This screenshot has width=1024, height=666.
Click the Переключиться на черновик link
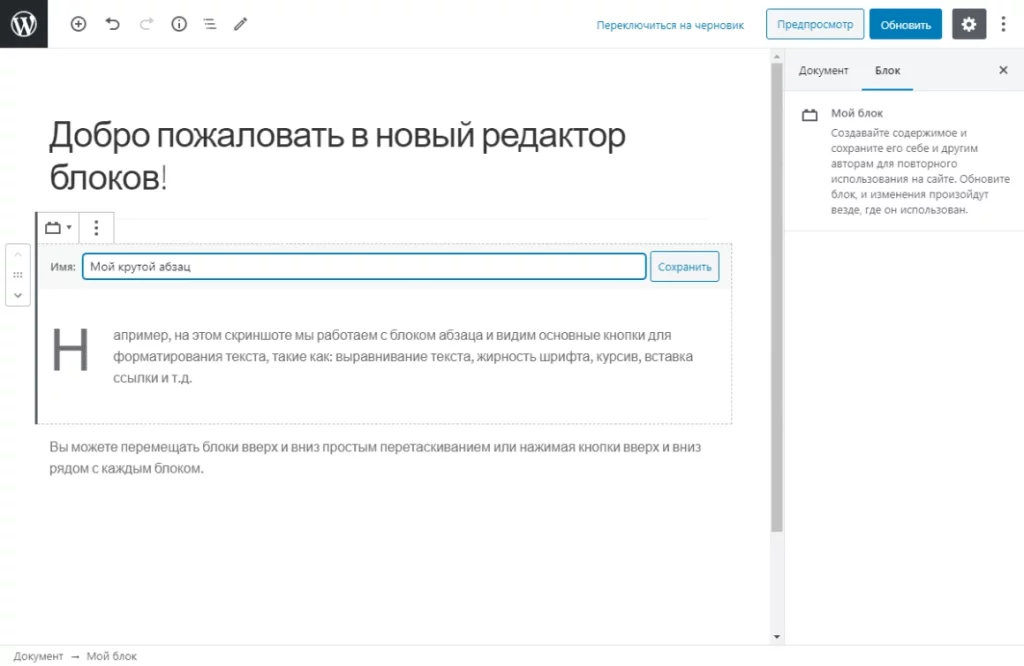tap(669, 24)
